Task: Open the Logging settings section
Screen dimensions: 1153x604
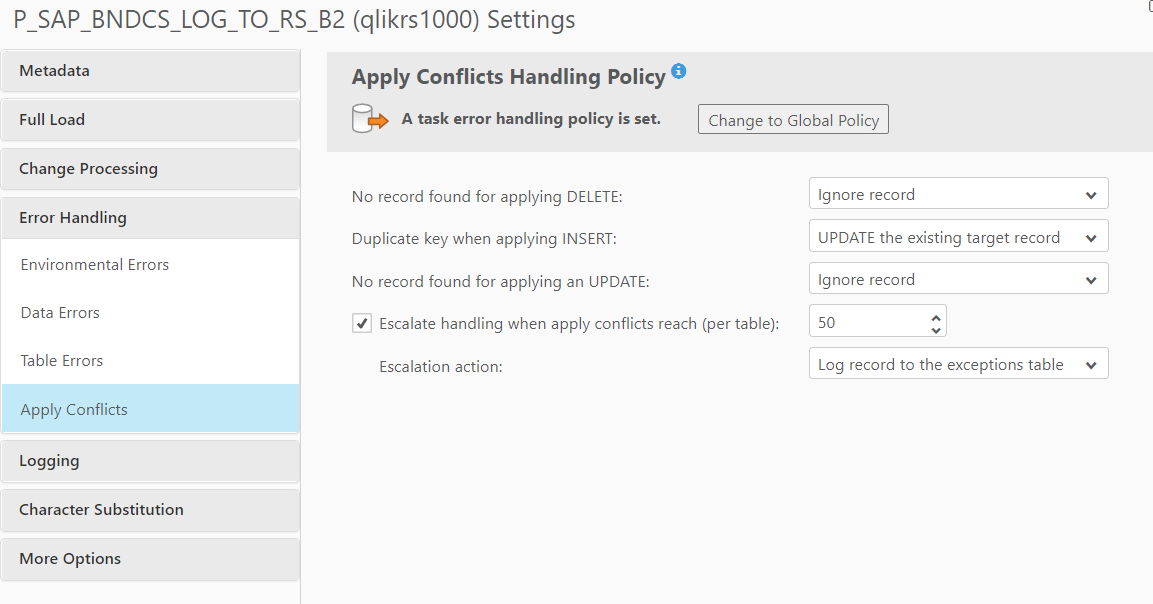Action: tap(150, 461)
